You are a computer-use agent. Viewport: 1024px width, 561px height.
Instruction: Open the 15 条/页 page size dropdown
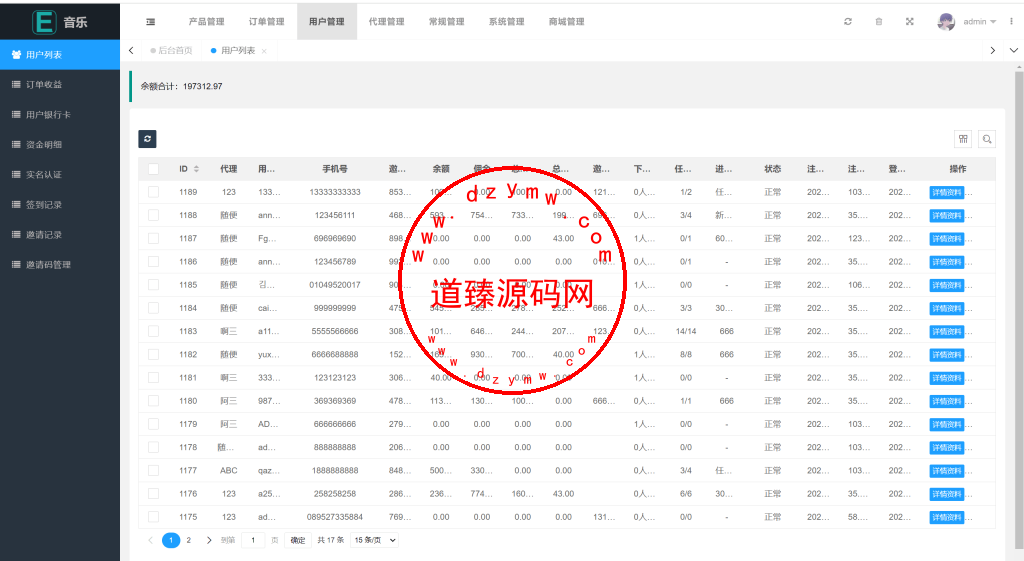[x=376, y=540]
